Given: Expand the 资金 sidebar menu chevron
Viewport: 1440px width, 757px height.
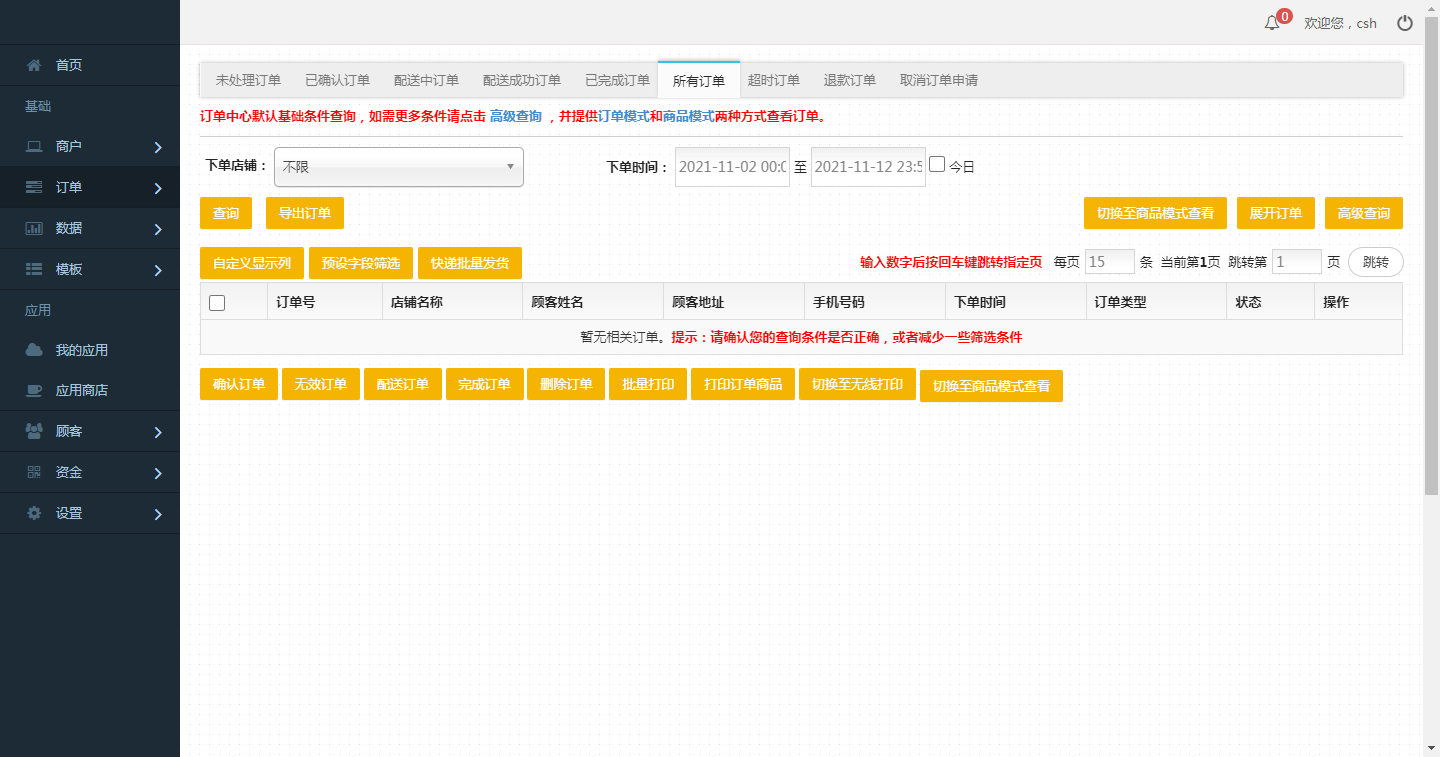Looking at the screenshot, I should click(x=158, y=473).
